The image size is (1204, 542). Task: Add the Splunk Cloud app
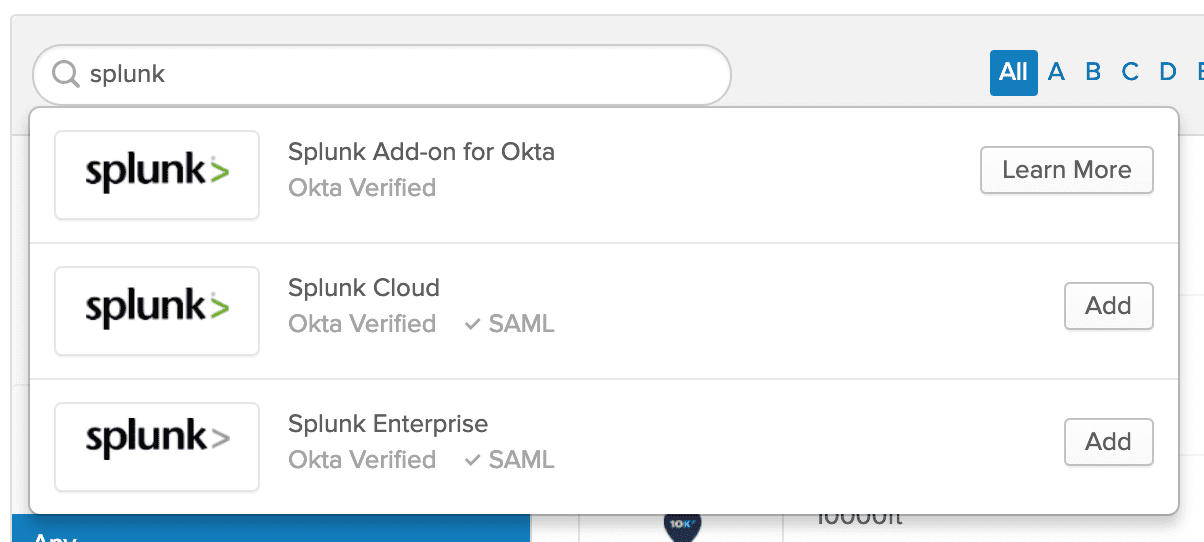click(1108, 306)
